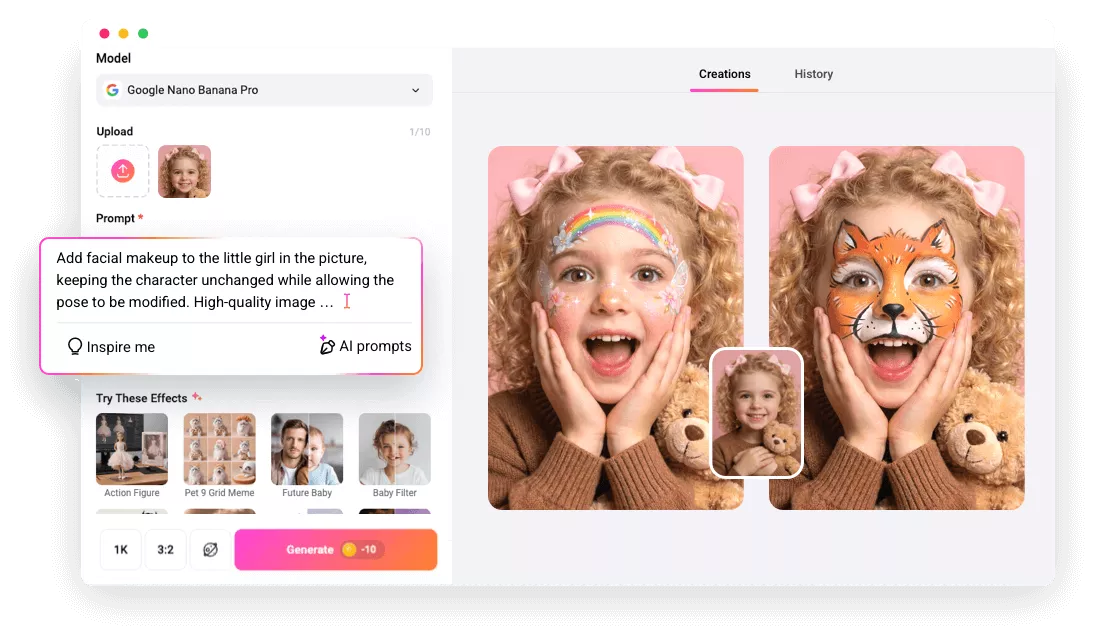This screenshot has width=1094, height=635.
Task: Select the 1K resolution option
Action: click(120, 549)
